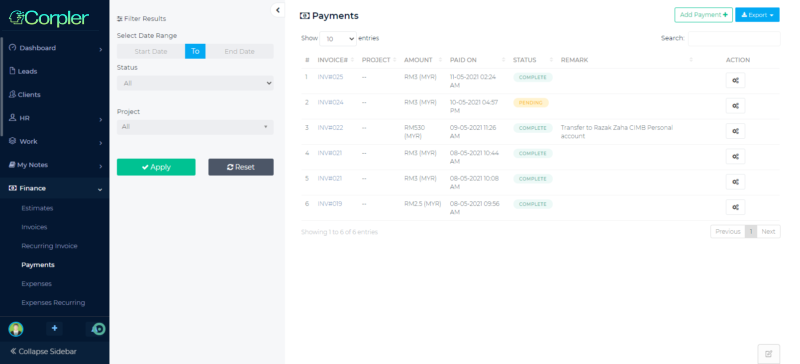Viewport: 800px width, 364px height.
Task: Expand the HR menu
Action: (x=55, y=118)
